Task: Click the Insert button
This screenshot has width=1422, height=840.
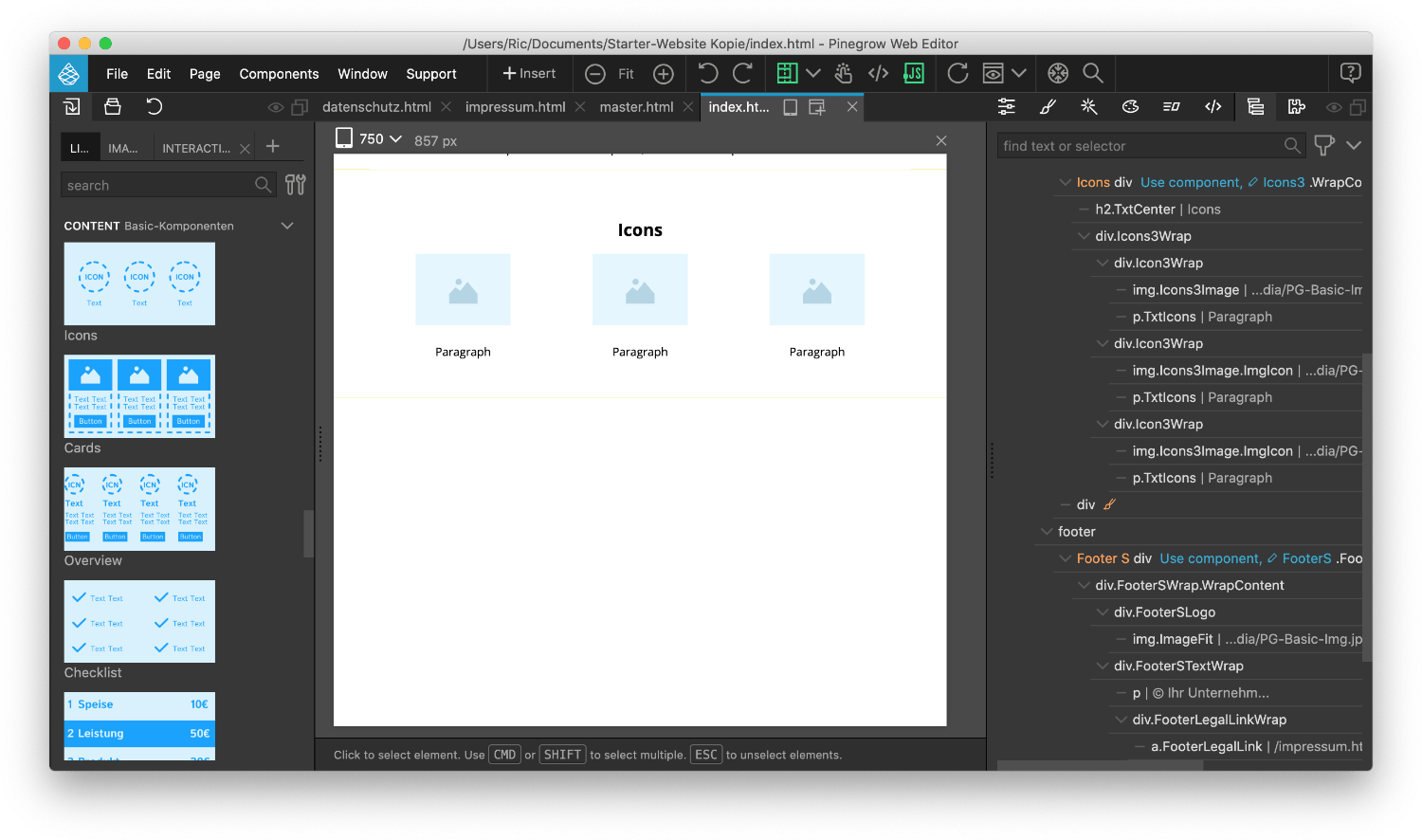Action: click(x=529, y=73)
